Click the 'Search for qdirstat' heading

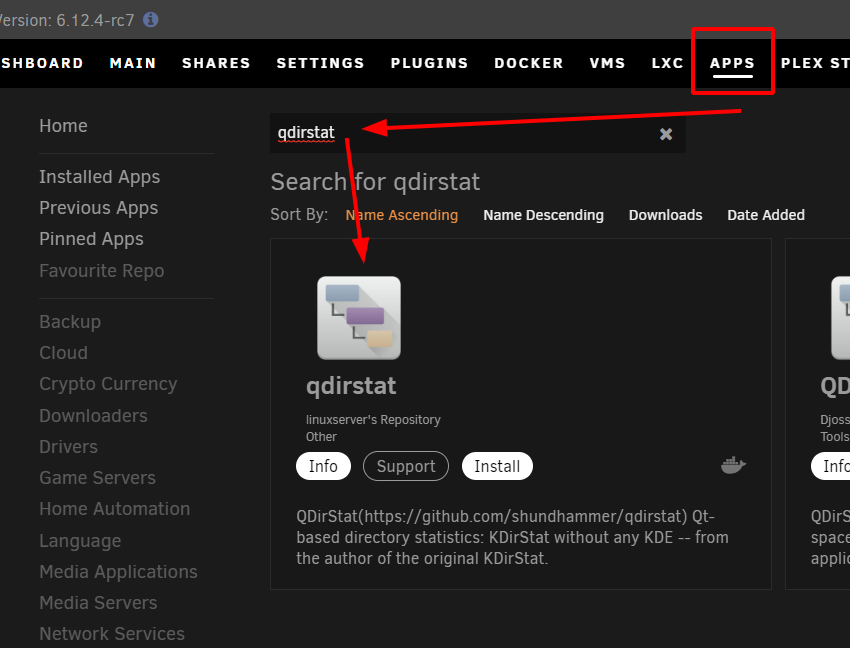click(375, 182)
